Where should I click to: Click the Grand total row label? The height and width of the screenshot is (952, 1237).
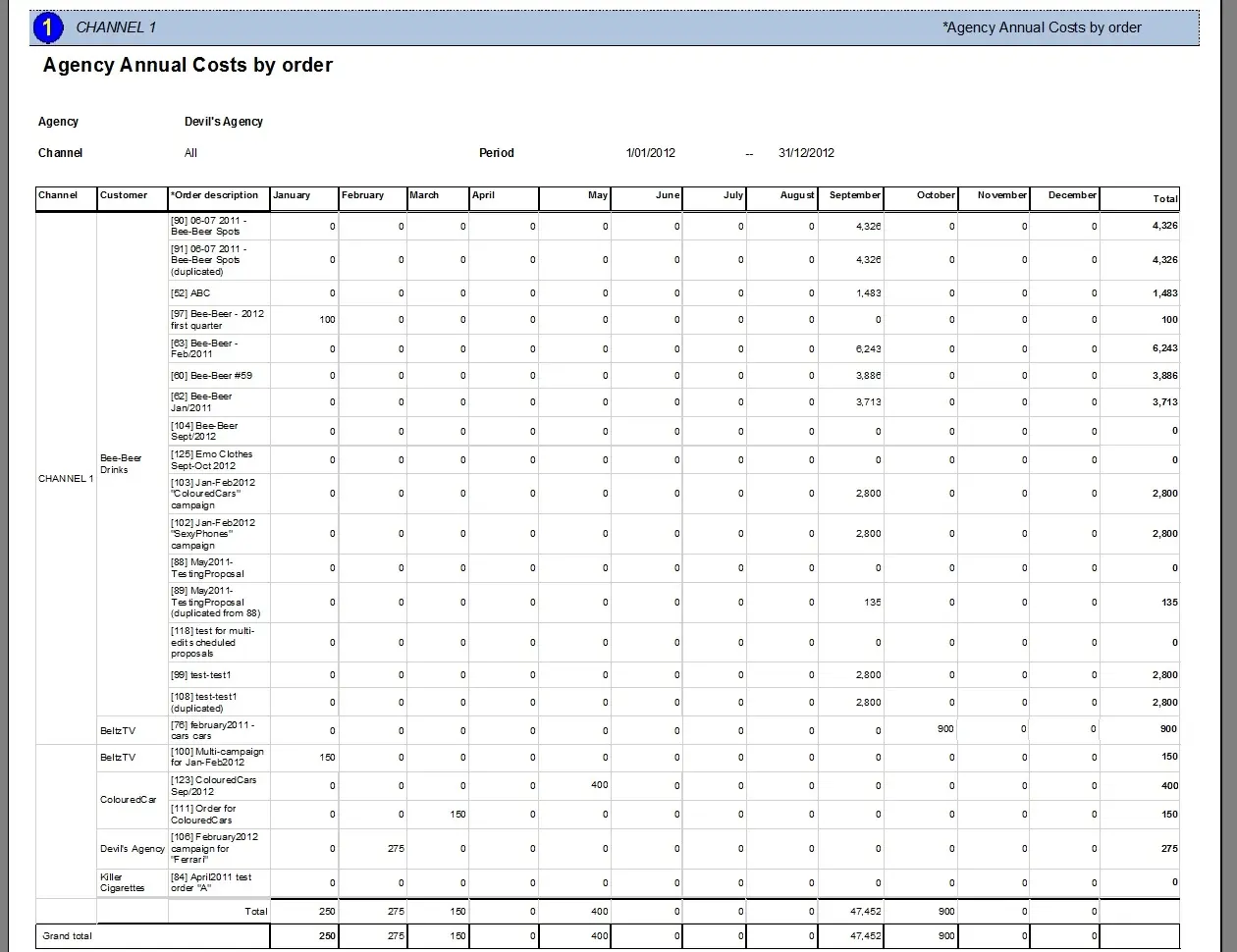[x=67, y=936]
